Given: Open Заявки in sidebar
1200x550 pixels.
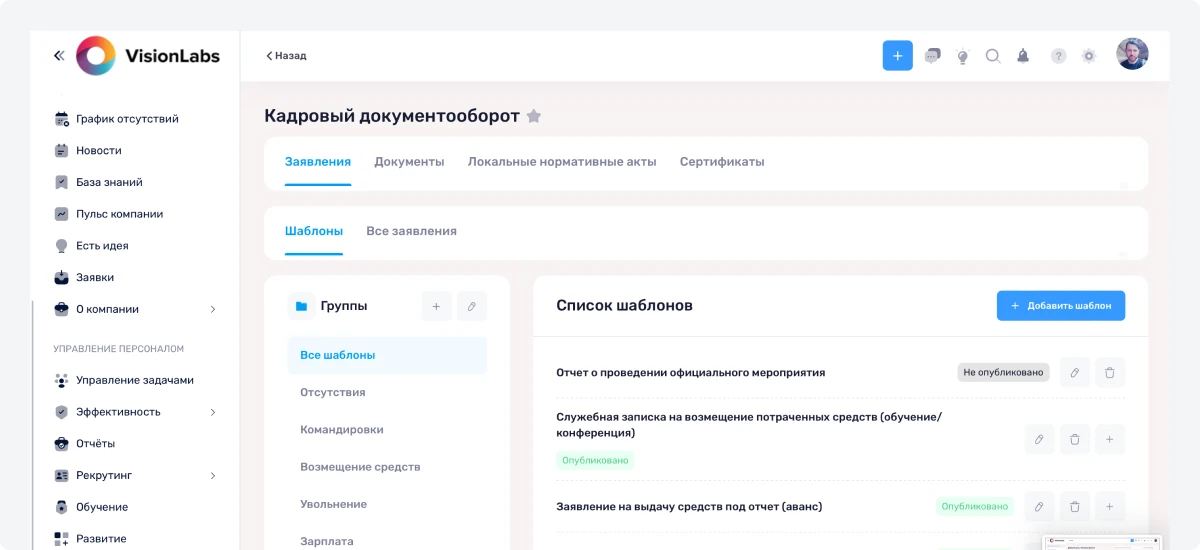Looking at the screenshot, I should pos(95,277).
